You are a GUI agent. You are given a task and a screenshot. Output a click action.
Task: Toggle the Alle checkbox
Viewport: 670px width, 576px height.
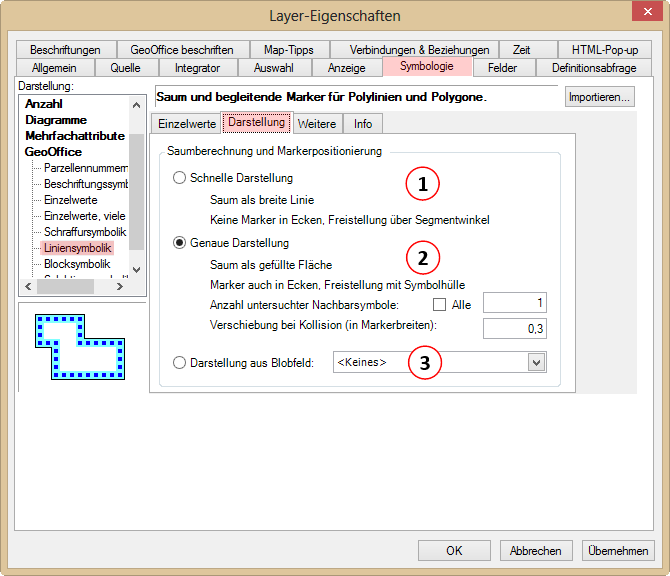pos(439,304)
